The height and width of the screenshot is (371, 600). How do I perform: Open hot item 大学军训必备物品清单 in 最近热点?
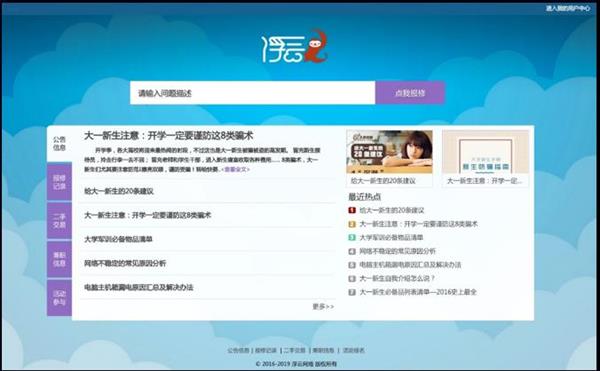(x=391, y=238)
